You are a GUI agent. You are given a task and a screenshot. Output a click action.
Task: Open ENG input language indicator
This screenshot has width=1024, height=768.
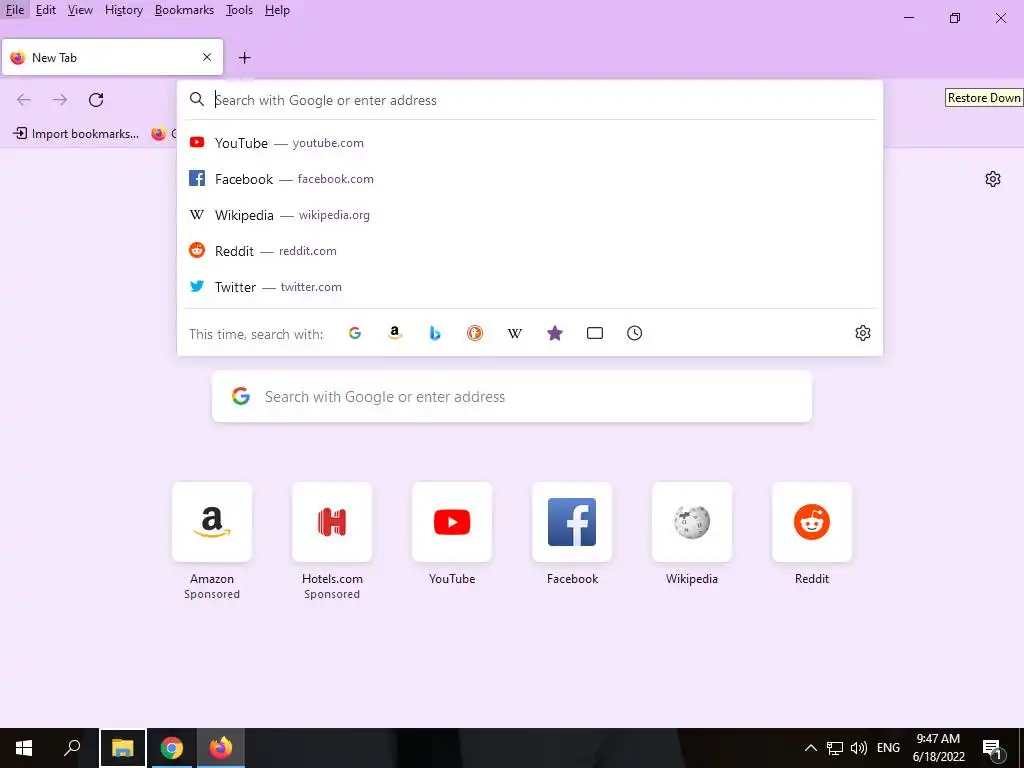point(888,748)
